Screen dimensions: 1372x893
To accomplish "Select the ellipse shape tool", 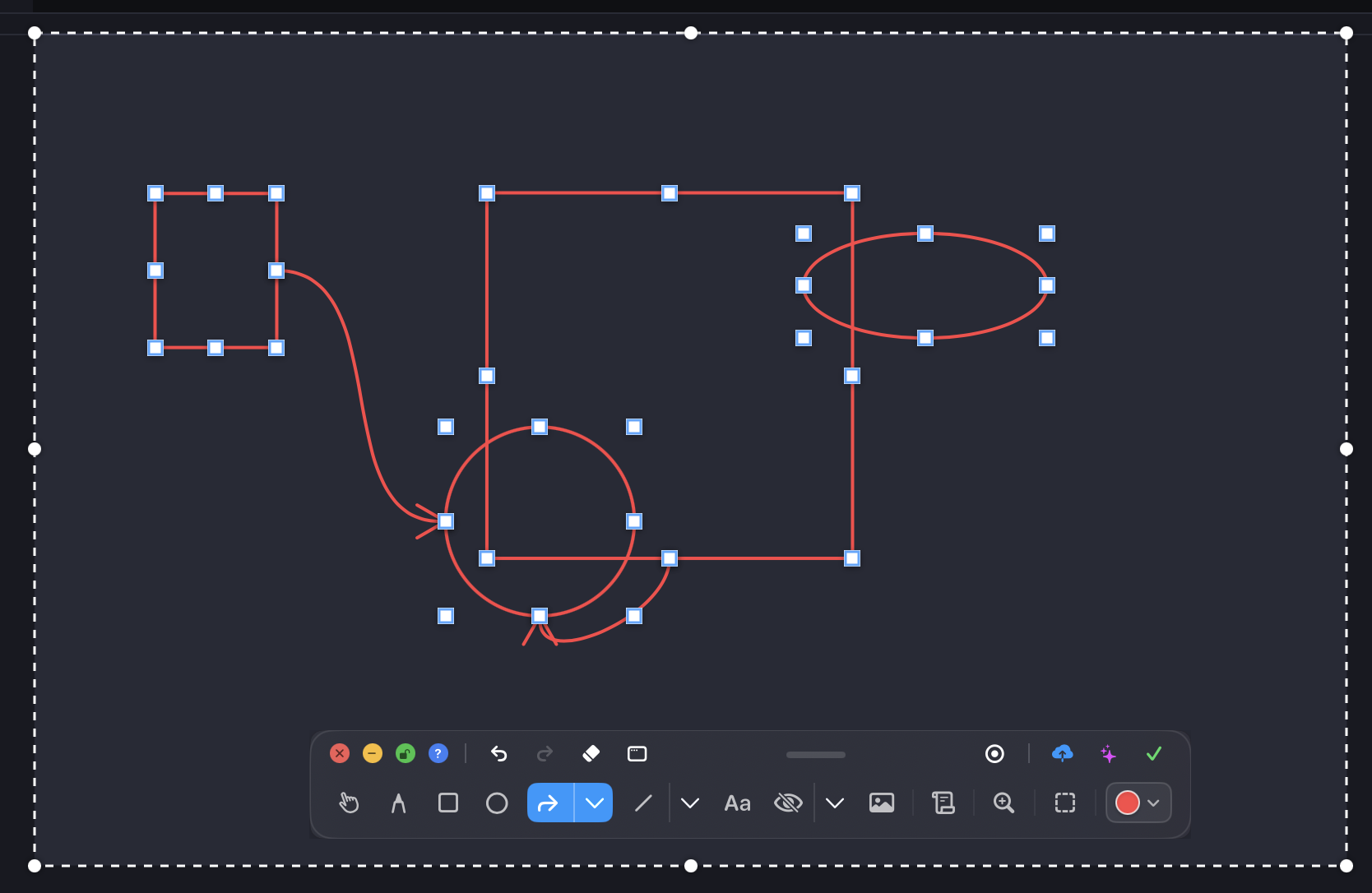I will [497, 803].
